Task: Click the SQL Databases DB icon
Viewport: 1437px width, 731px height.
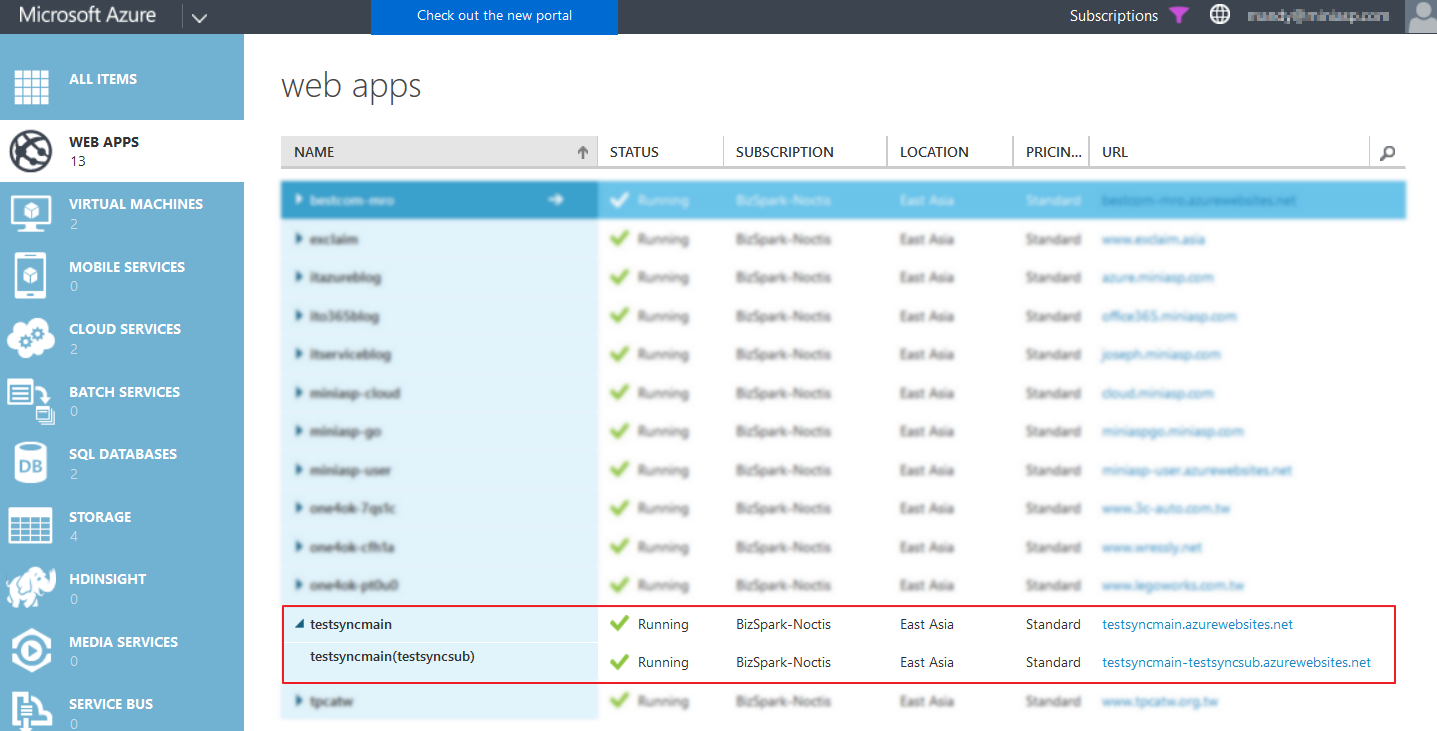Action: point(31,463)
